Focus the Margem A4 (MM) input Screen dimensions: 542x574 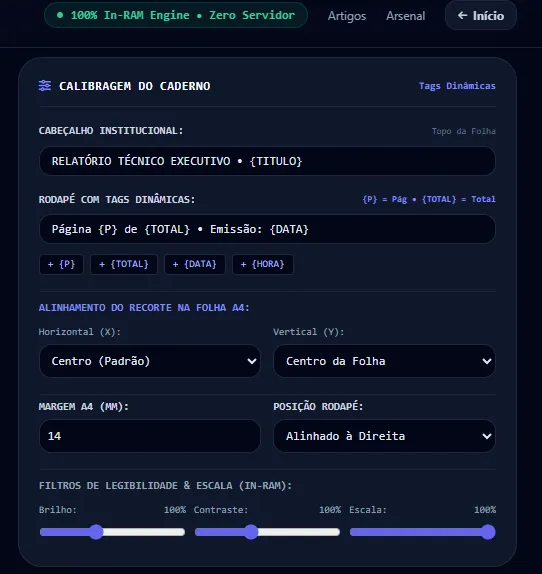coord(150,436)
